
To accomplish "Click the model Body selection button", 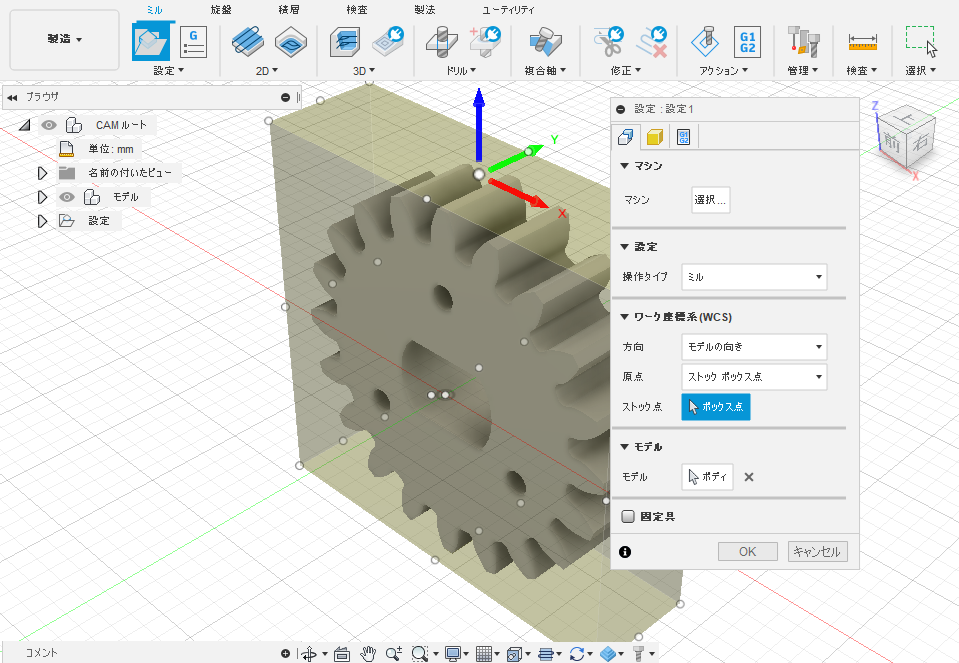I will pyautogui.click(x=707, y=476).
